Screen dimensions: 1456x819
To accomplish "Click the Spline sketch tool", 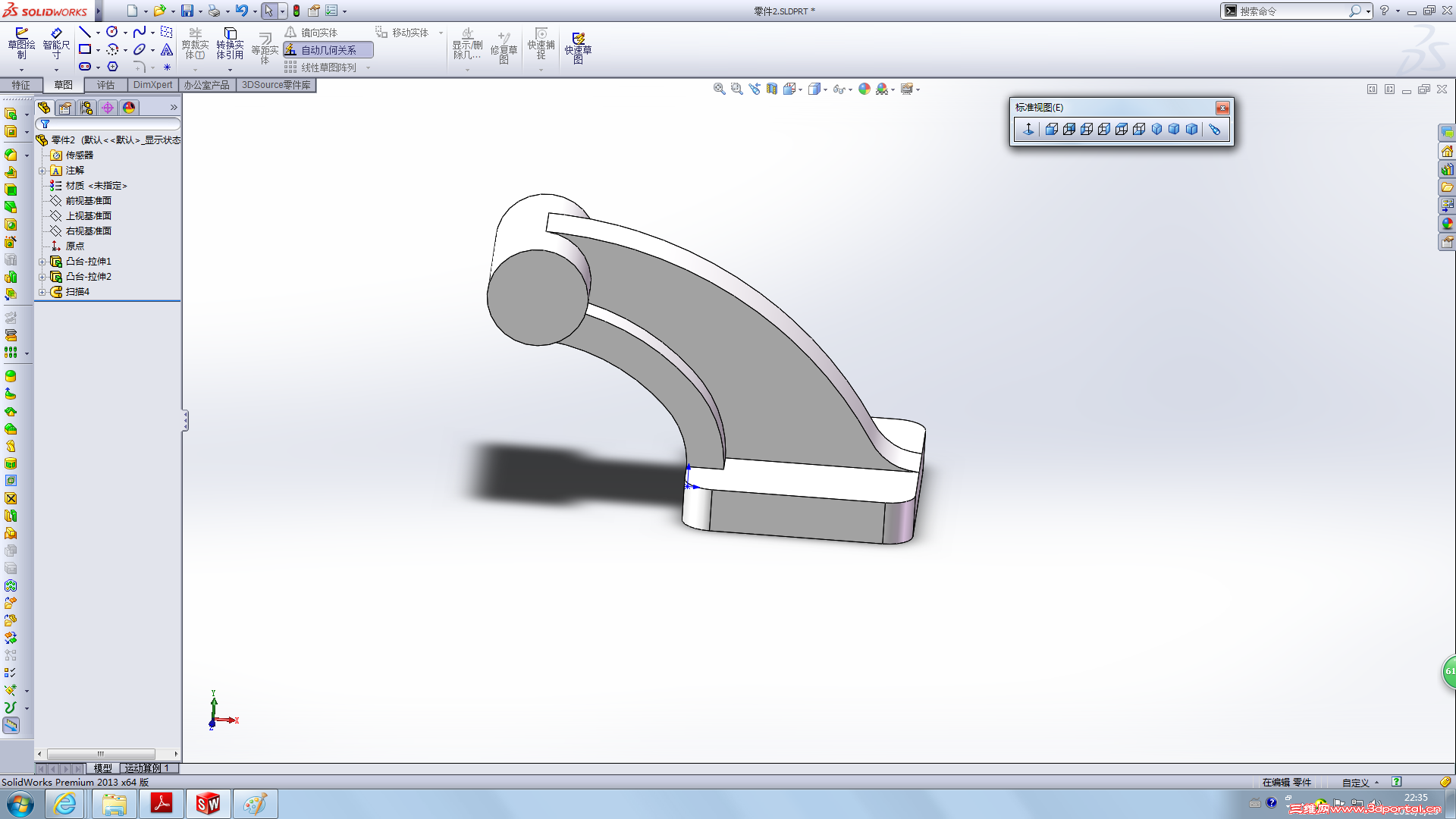I will click(x=140, y=32).
